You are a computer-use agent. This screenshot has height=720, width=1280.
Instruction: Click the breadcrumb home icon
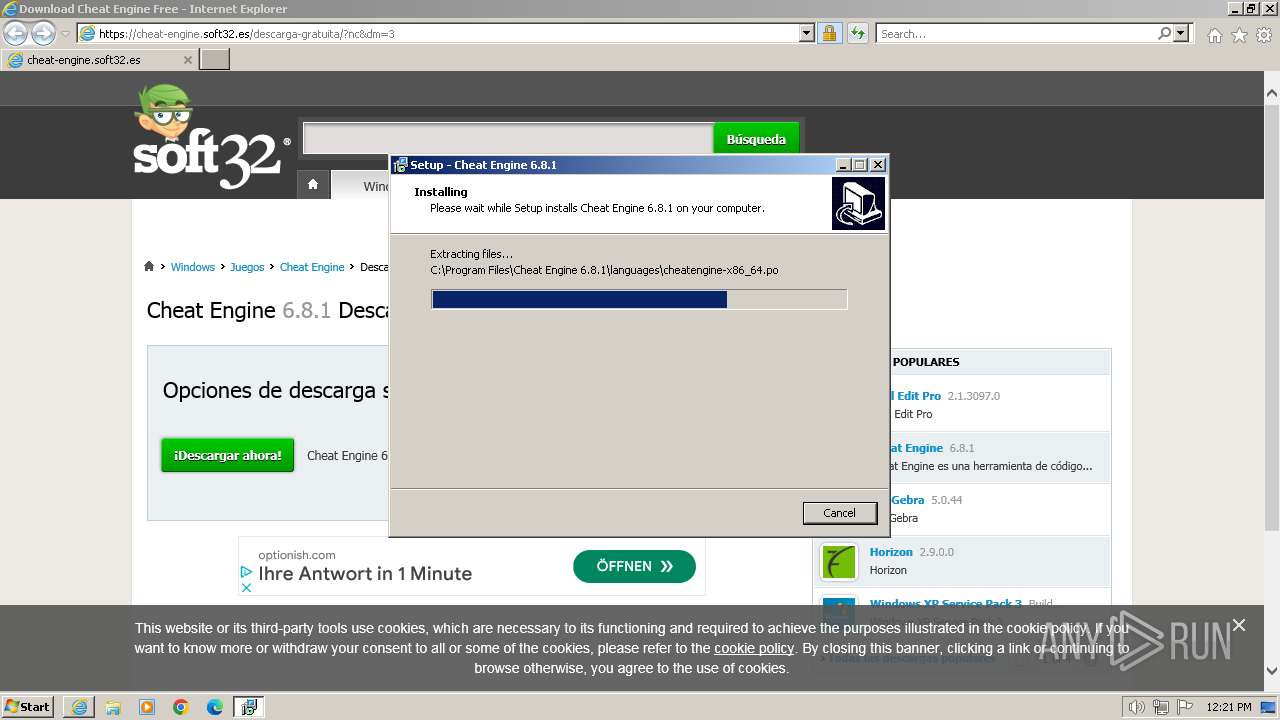(x=149, y=267)
